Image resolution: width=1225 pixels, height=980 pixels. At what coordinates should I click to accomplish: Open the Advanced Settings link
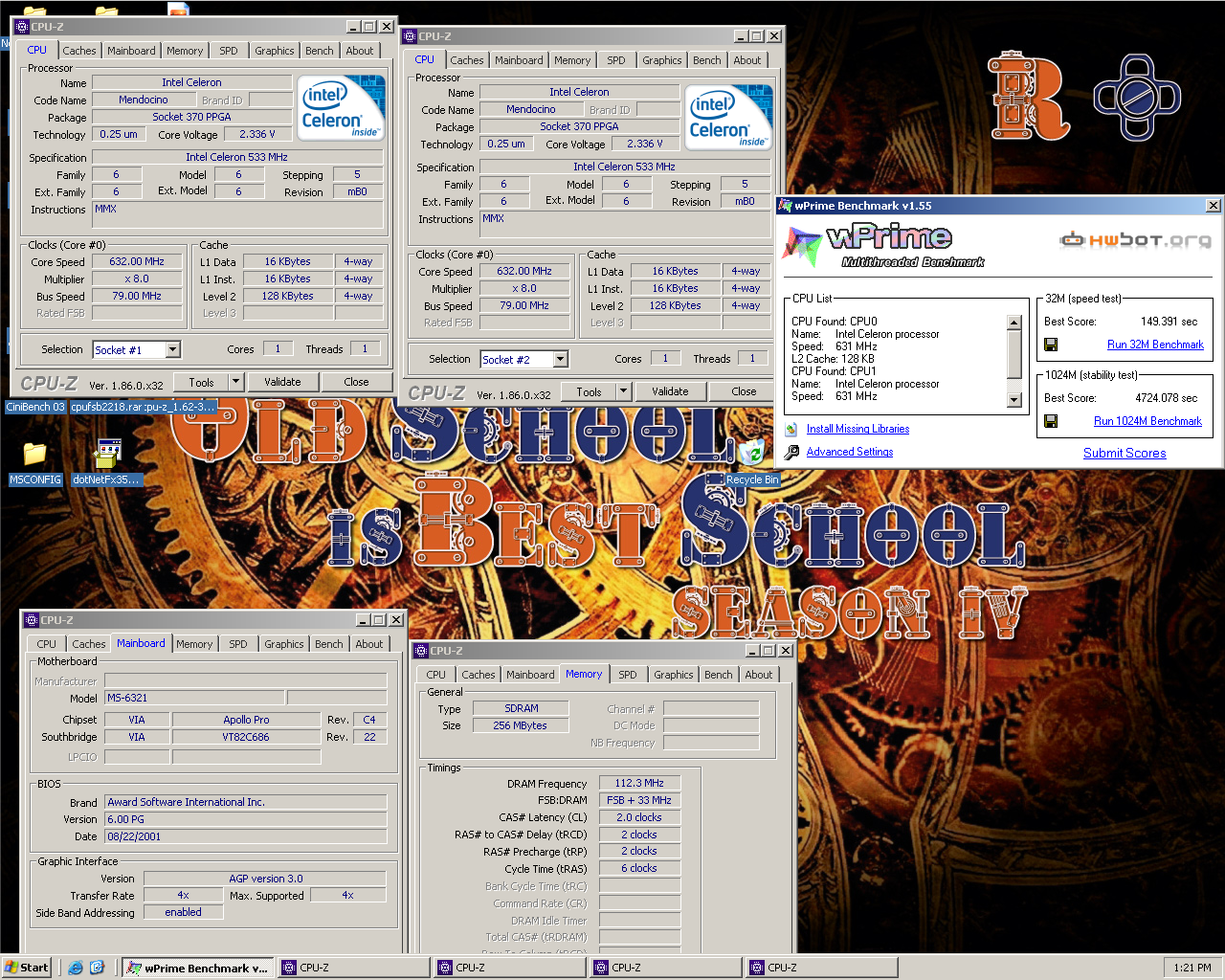pyautogui.click(x=850, y=452)
